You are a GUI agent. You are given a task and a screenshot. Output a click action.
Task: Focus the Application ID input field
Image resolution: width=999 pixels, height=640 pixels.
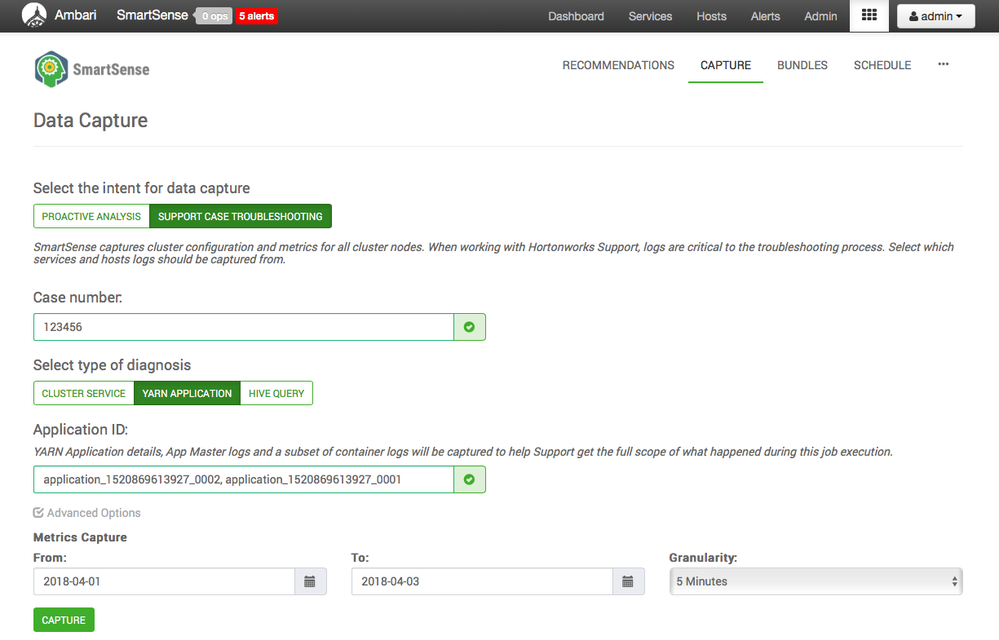(x=243, y=480)
